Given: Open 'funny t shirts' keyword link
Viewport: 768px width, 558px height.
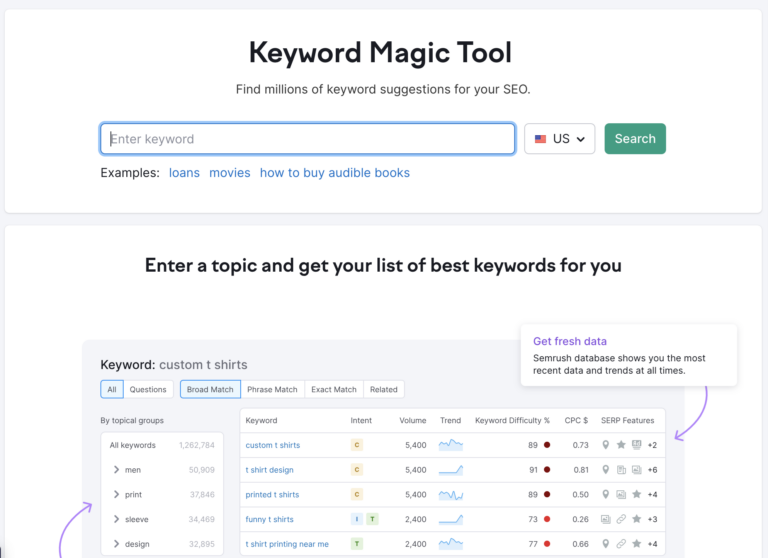Looking at the screenshot, I should tap(269, 519).
